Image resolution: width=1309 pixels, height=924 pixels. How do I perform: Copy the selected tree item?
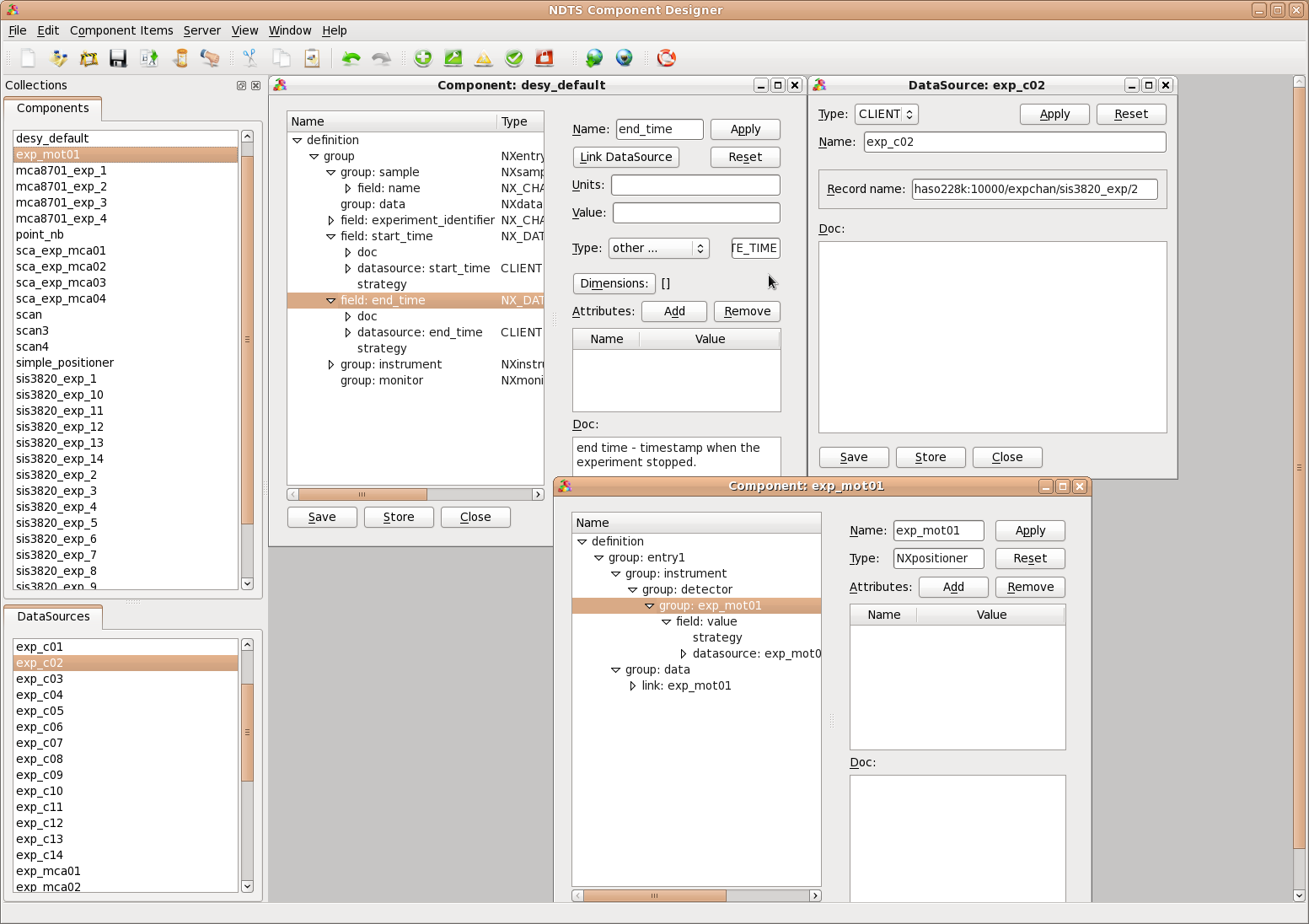click(x=282, y=58)
